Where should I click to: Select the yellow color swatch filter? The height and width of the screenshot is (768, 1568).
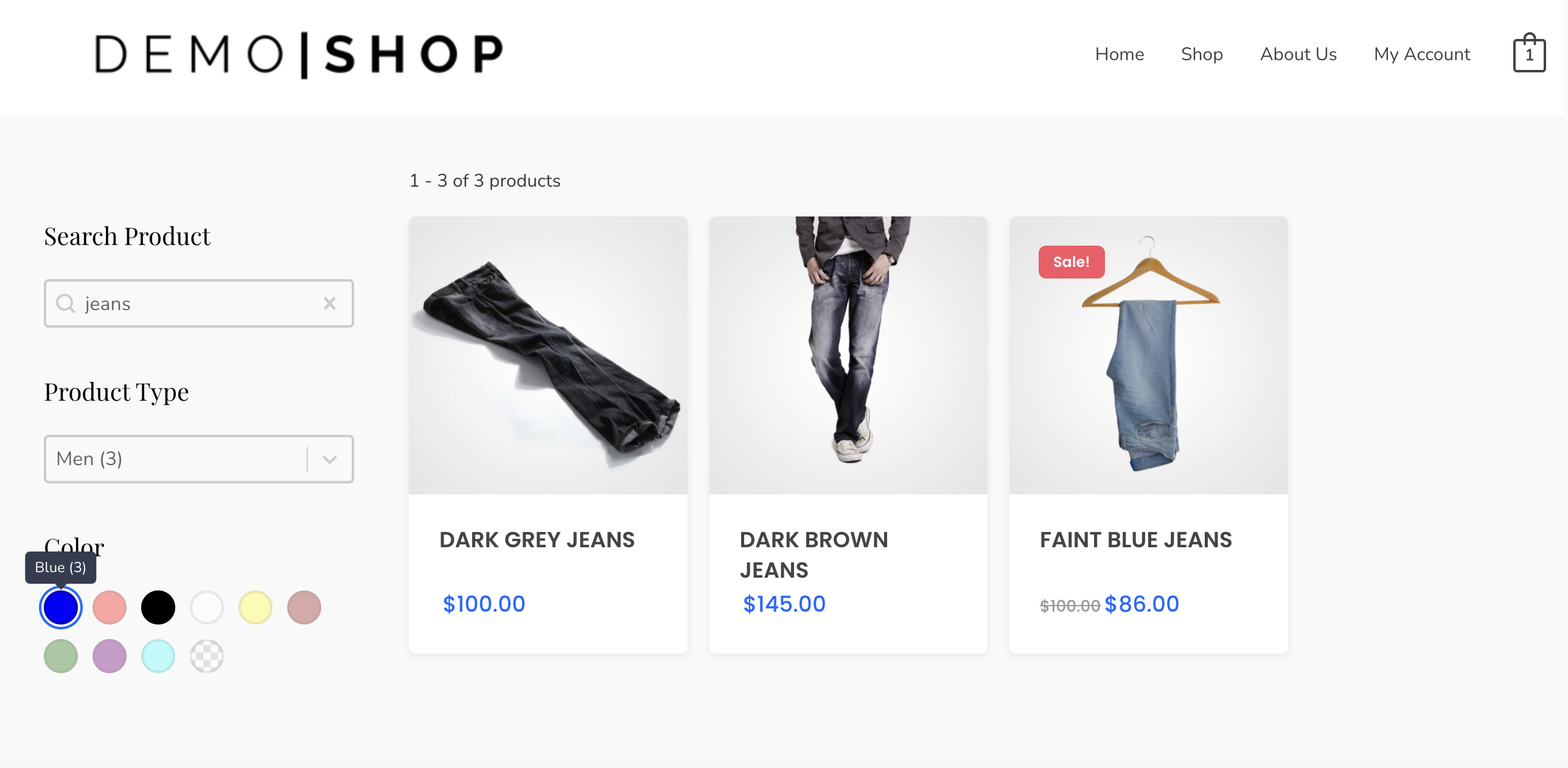point(255,607)
